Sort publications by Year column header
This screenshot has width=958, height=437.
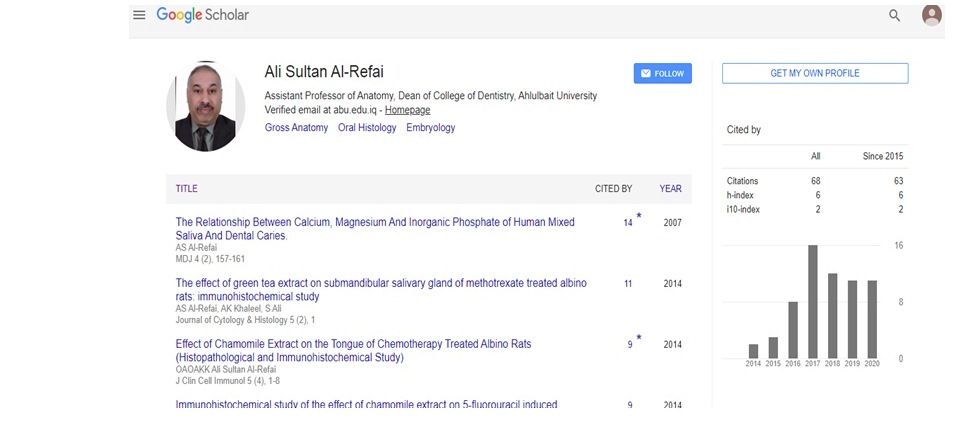point(670,188)
